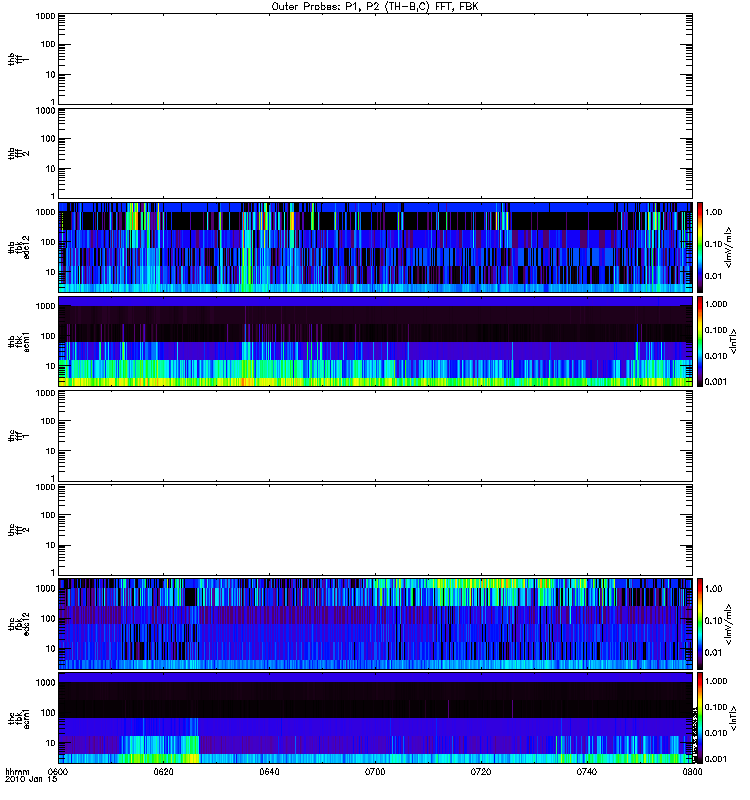The image size is (750, 800).
Task: Click the thb fbk edc12 spectrogram panel
Action: pyautogui.click(x=375, y=247)
